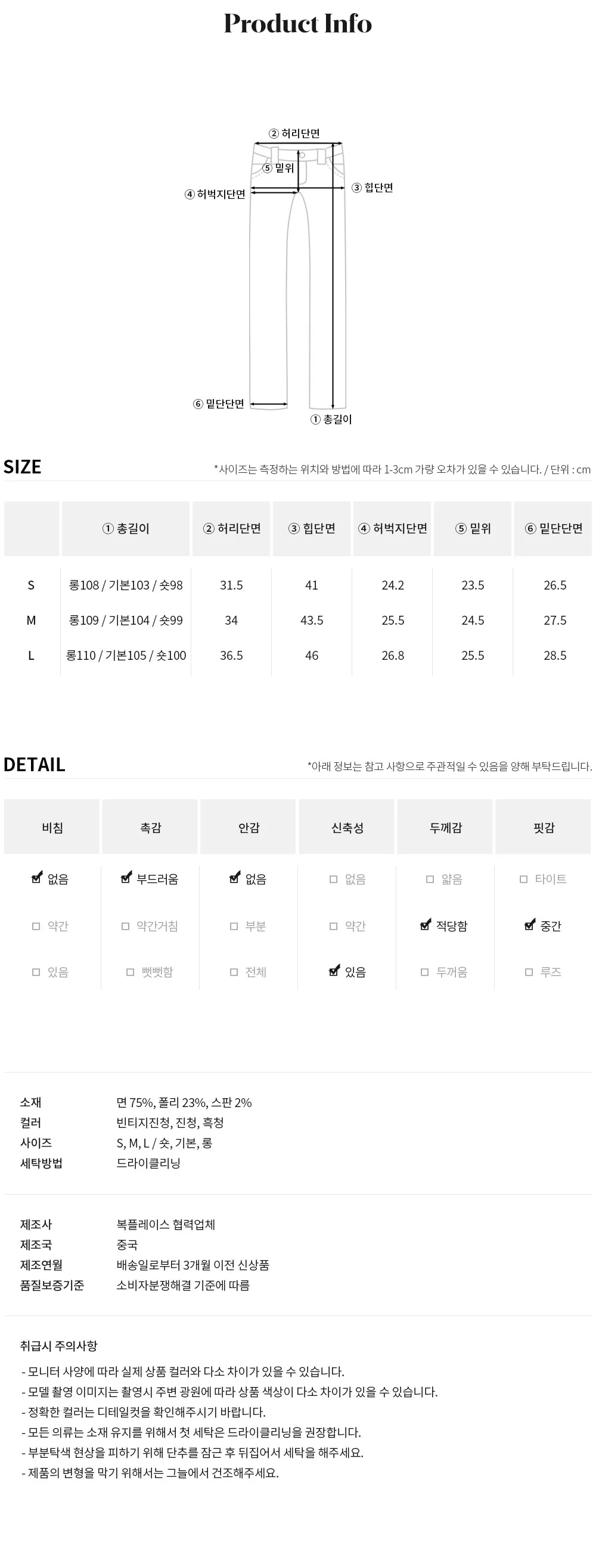The image size is (596, 1568).
Task: Click the 신축성 detail column header
Action: click(x=347, y=827)
